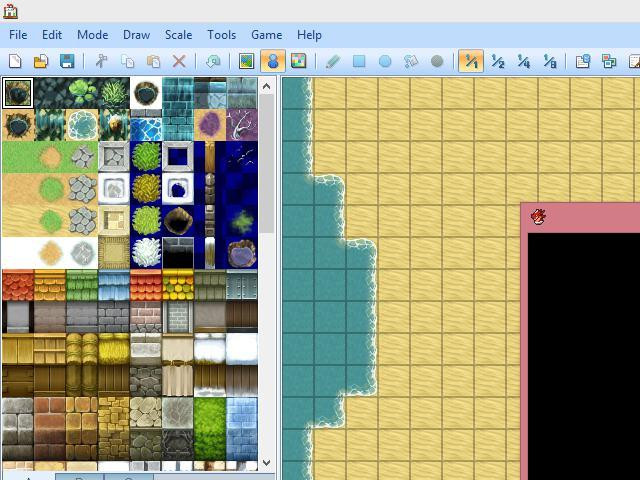Click the castle app icon in title bar
Viewport: 640px width, 480px height.
(10, 11)
